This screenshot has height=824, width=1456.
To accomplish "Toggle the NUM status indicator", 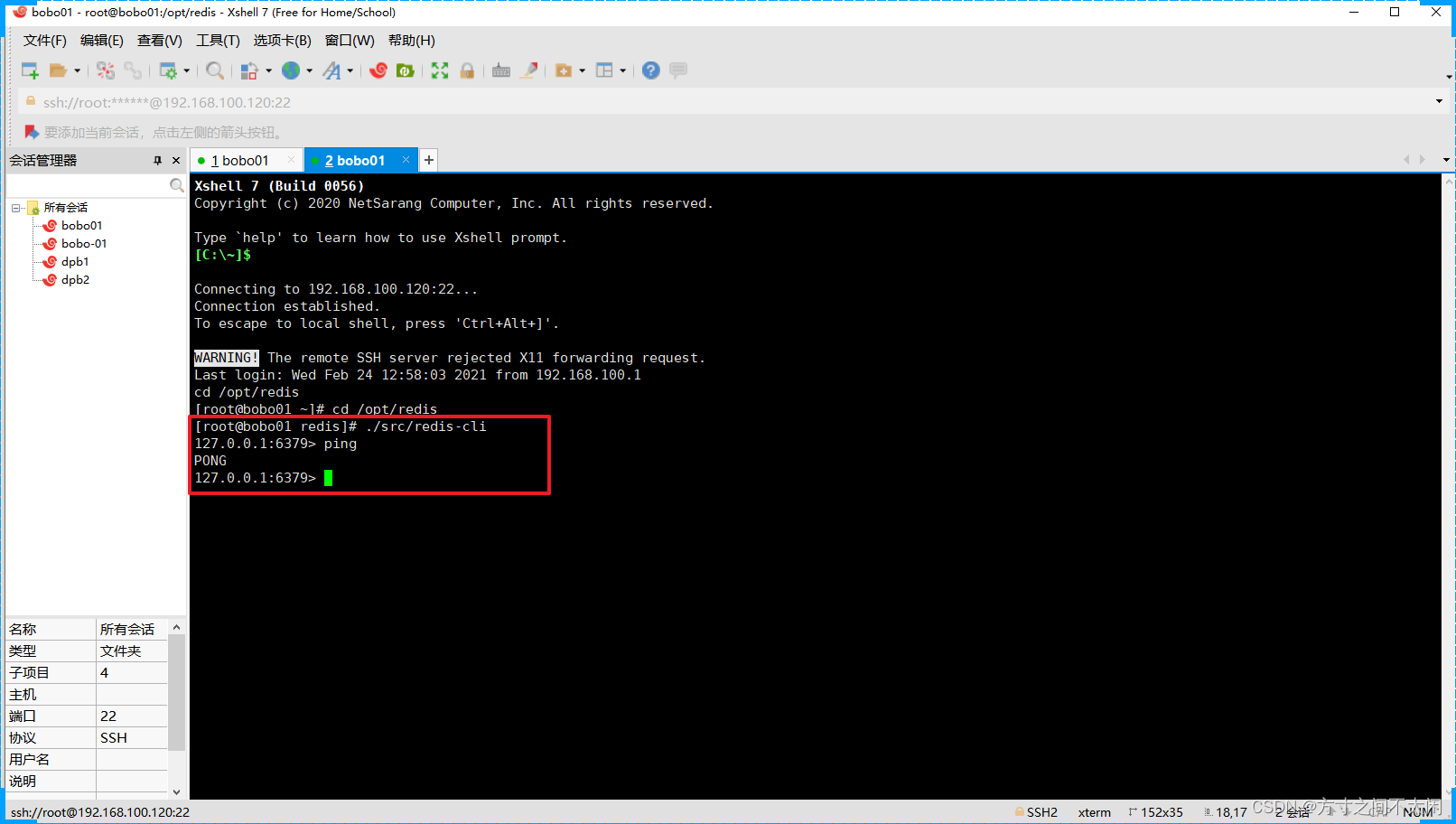I will click(x=1418, y=811).
